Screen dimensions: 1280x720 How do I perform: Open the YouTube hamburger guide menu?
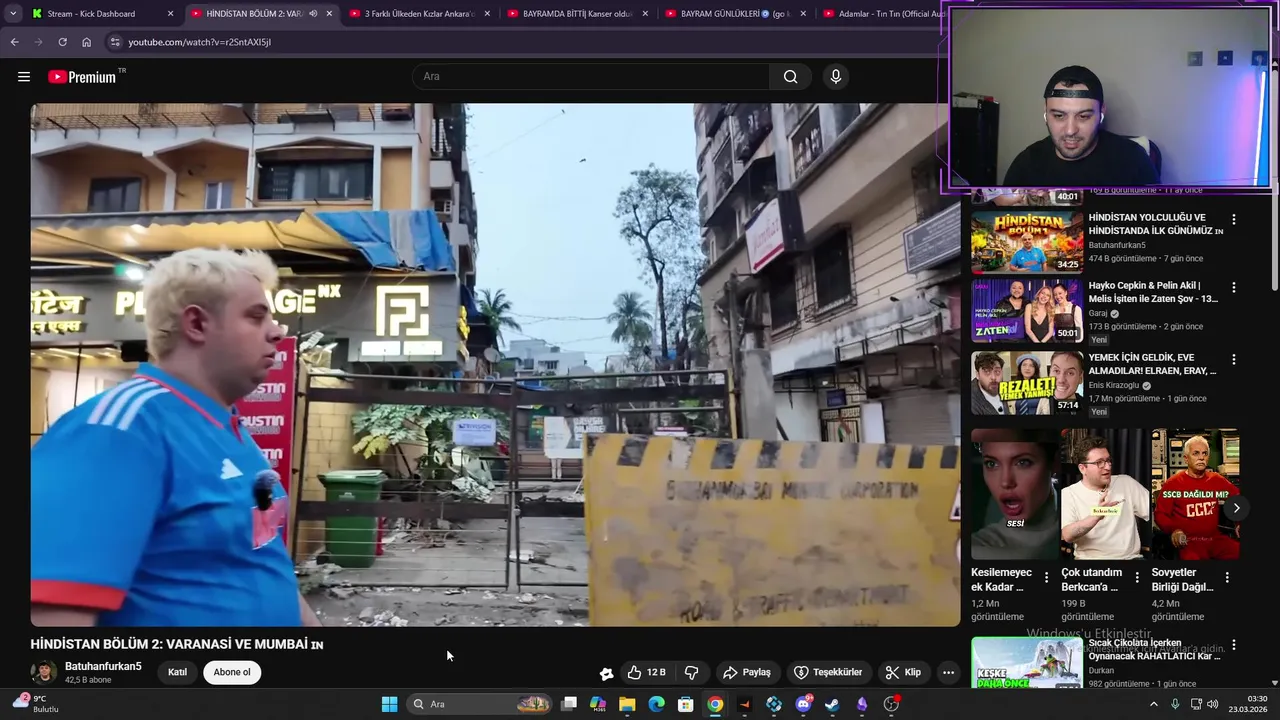(x=24, y=77)
